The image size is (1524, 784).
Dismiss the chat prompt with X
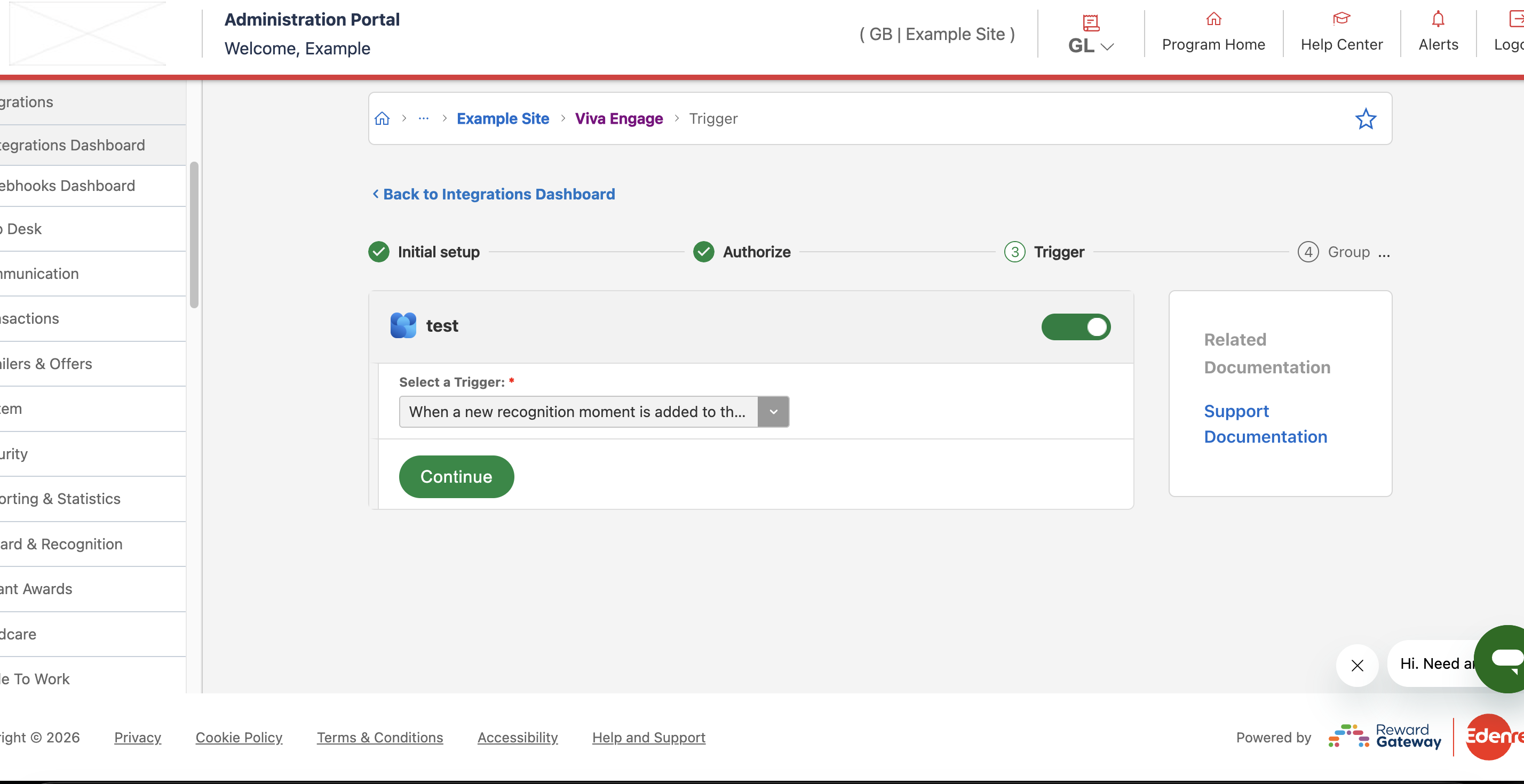(x=1357, y=665)
